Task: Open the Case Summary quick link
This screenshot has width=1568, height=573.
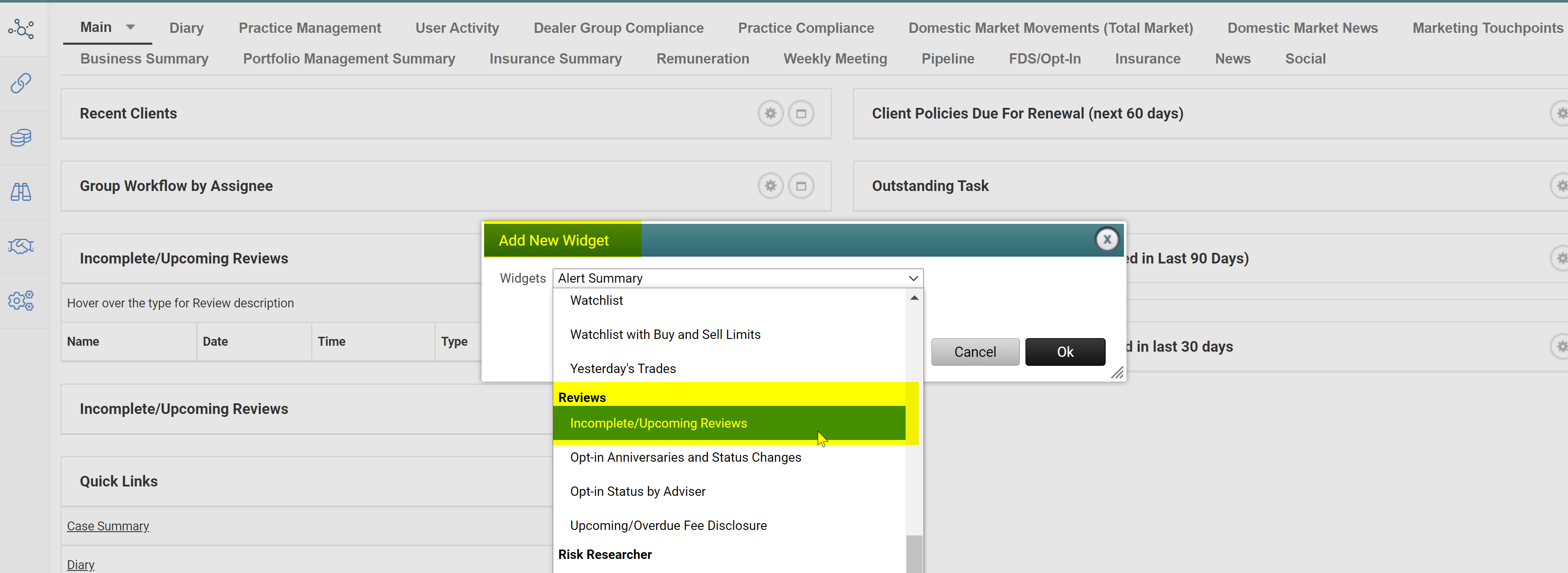Action: point(108,526)
